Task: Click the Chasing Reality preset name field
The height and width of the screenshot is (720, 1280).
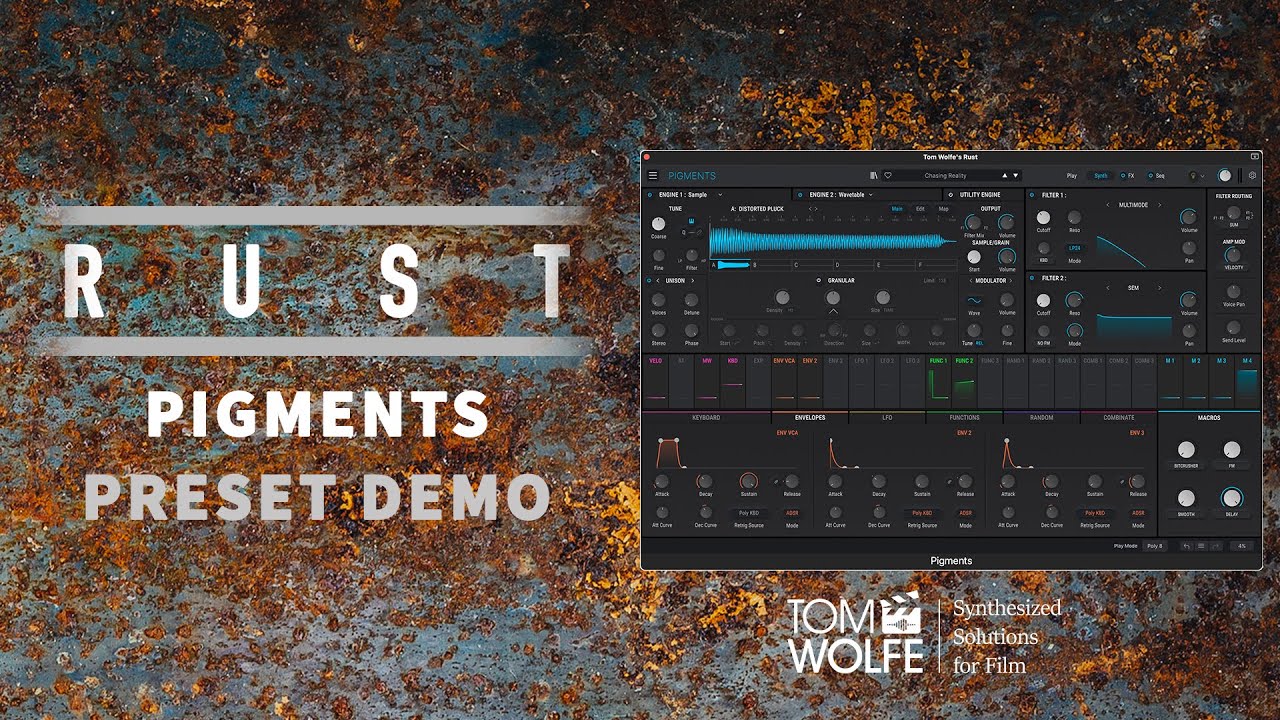Action: (x=945, y=176)
